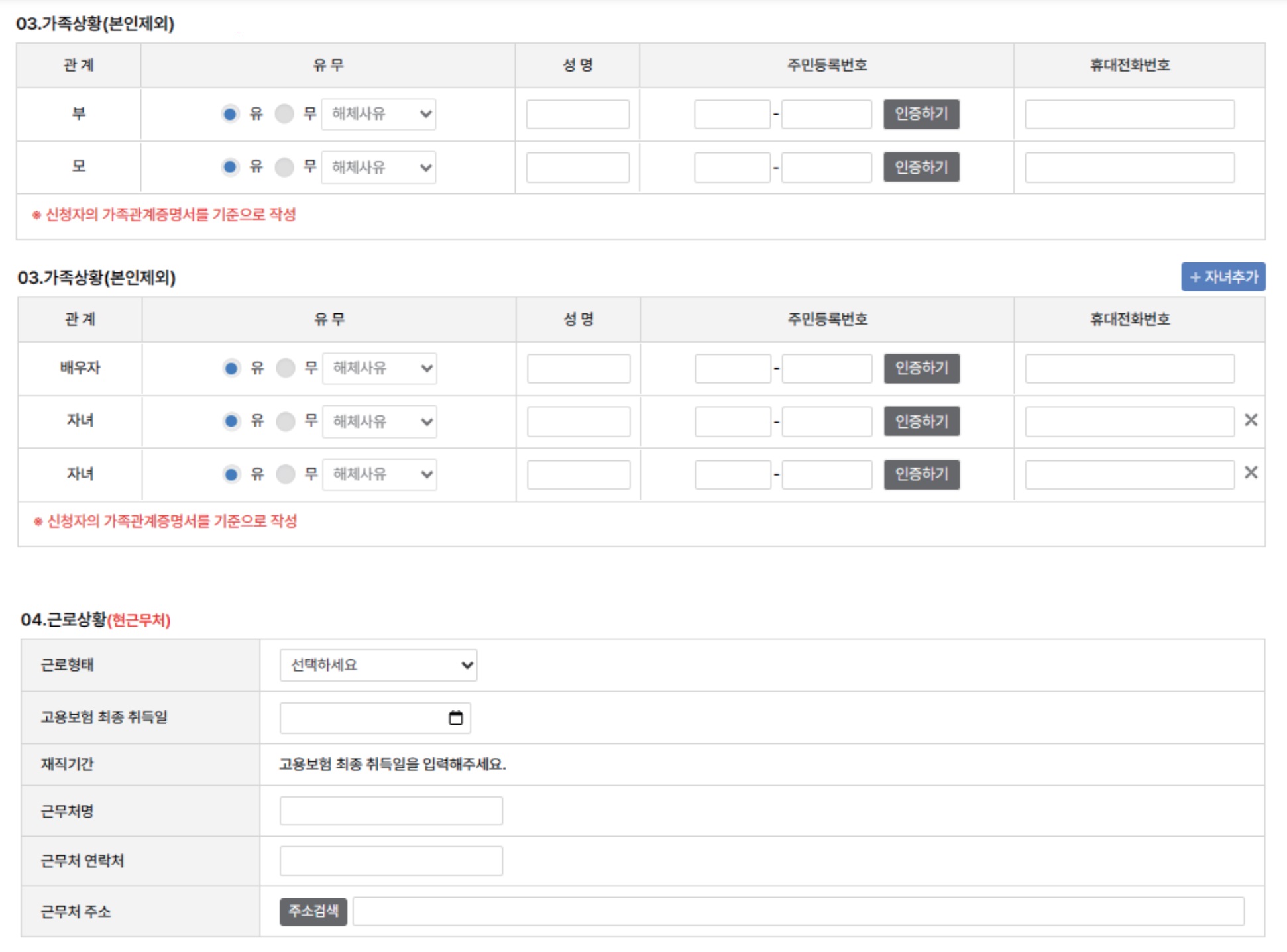Click 성명 field in 부 row
The height and width of the screenshot is (952, 1287).
[577, 114]
